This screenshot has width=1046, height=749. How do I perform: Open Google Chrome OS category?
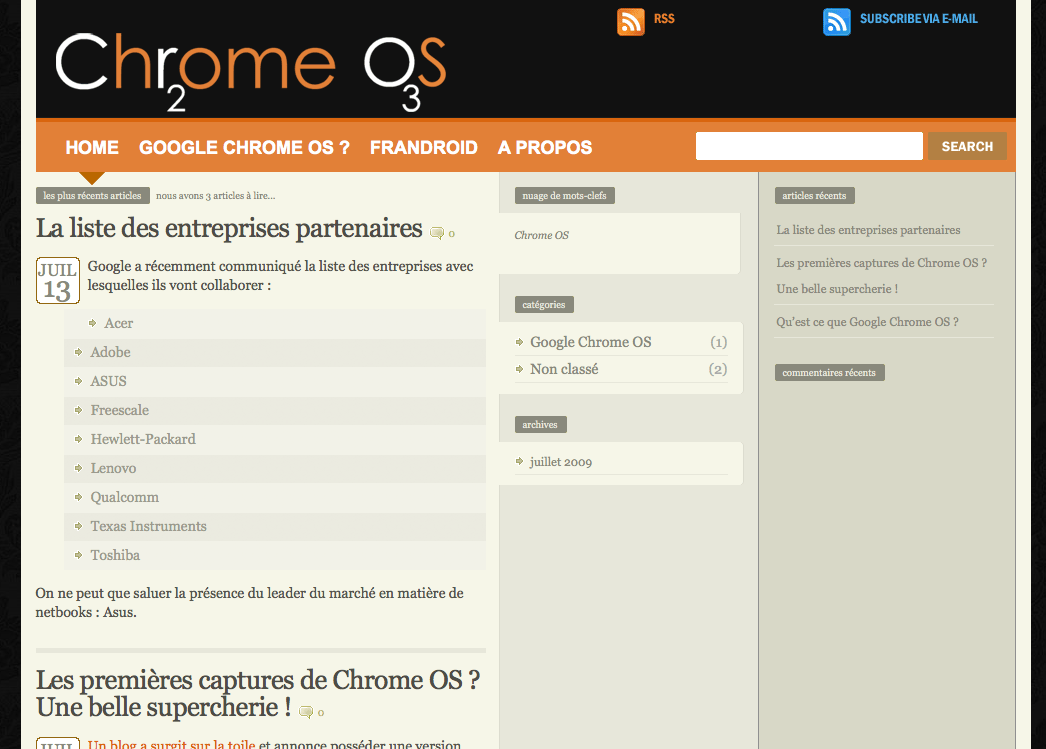[x=590, y=342]
